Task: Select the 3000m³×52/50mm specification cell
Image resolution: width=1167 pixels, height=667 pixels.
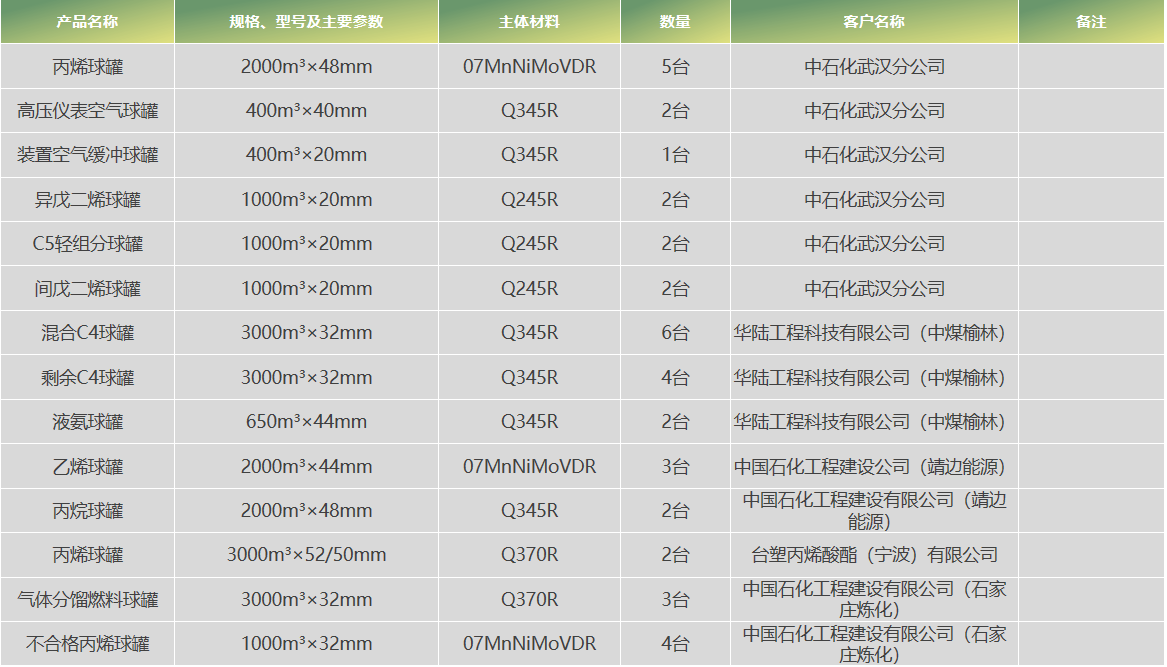Action: click(306, 555)
